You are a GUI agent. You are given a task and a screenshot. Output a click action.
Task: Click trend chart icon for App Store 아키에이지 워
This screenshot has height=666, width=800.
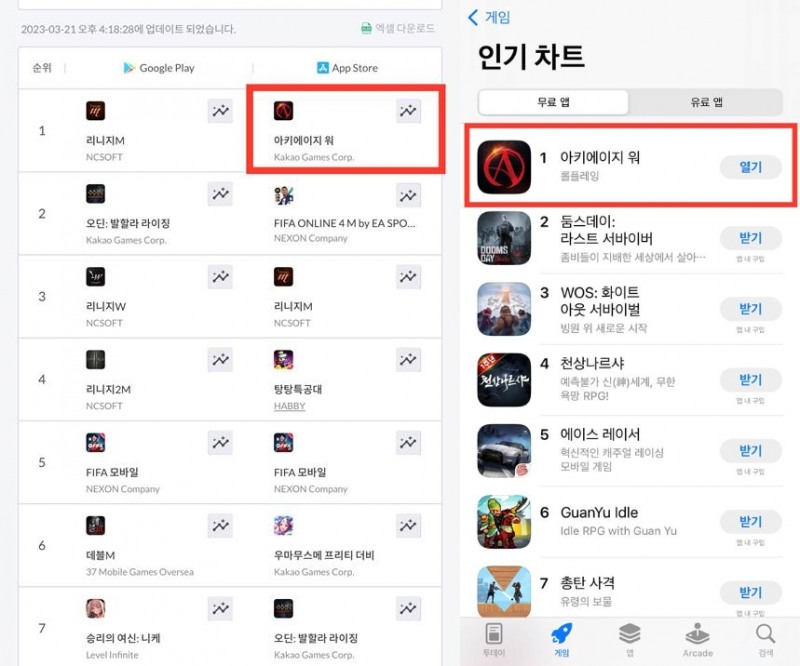[x=408, y=111]
